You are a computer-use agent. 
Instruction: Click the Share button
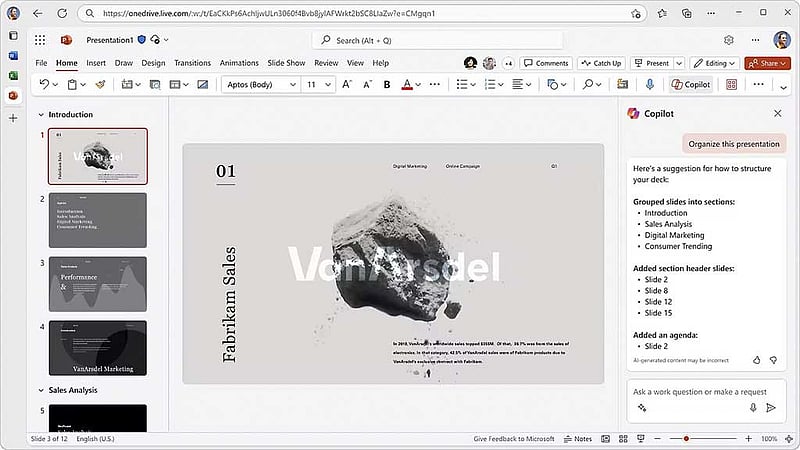pyautogui.click(x=767, y=63)
